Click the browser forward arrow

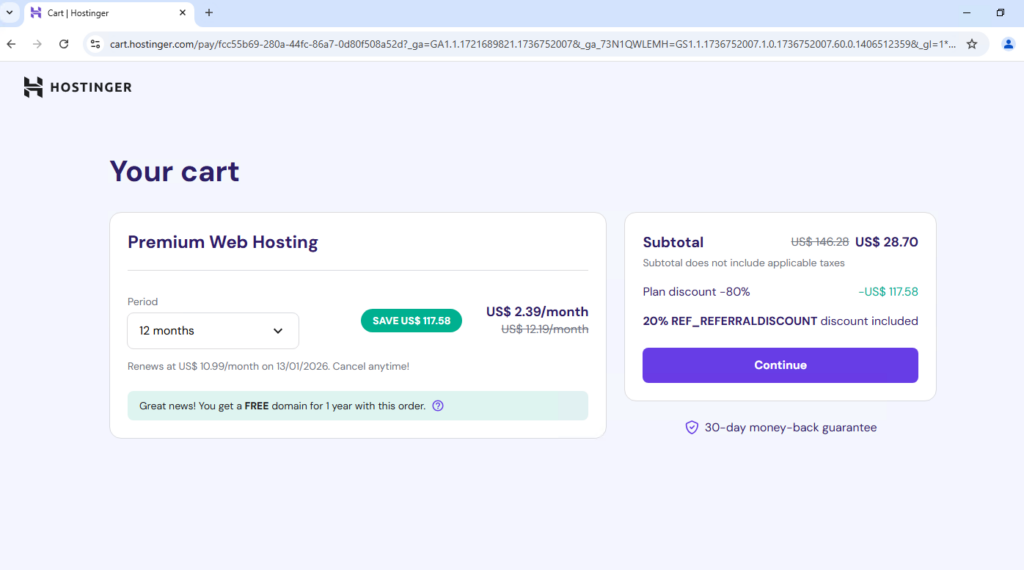click(x=37, y=44)
